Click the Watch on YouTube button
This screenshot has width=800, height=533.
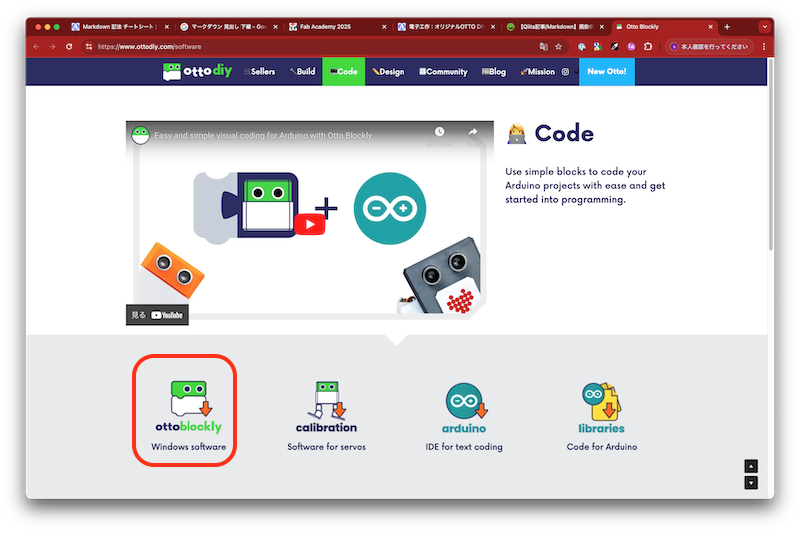pyautogui.click(x=157, y=315)
